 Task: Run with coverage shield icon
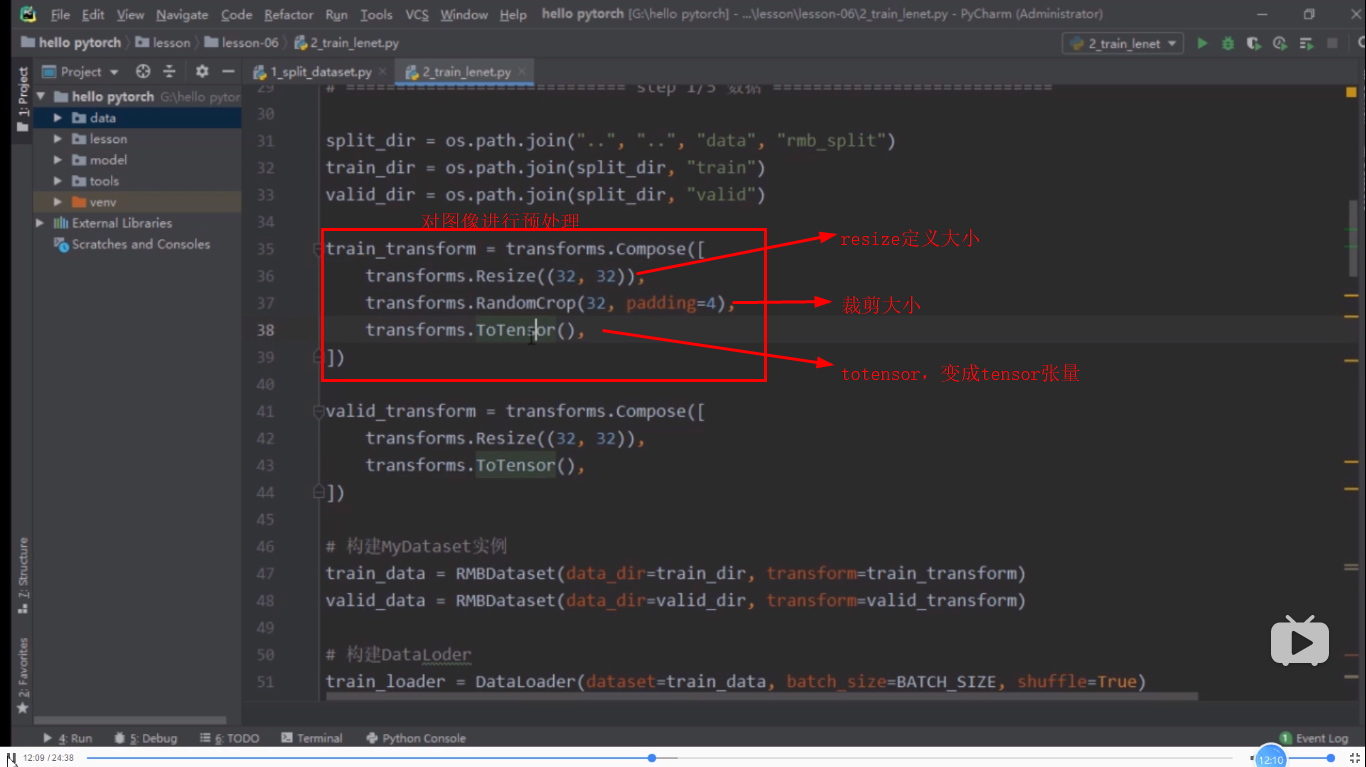pos(1254,43)
